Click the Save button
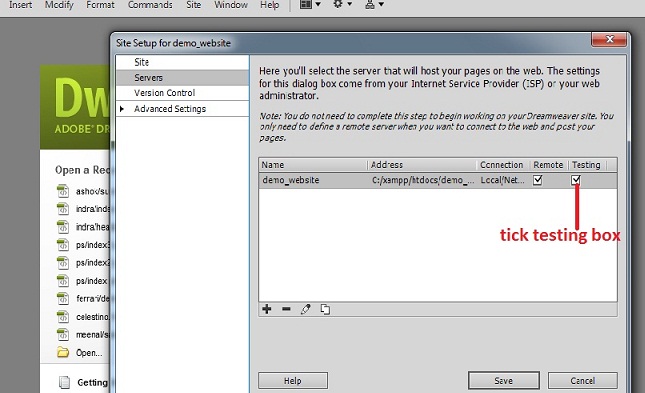The image size is (645, 393). click(x=503, y=381)
